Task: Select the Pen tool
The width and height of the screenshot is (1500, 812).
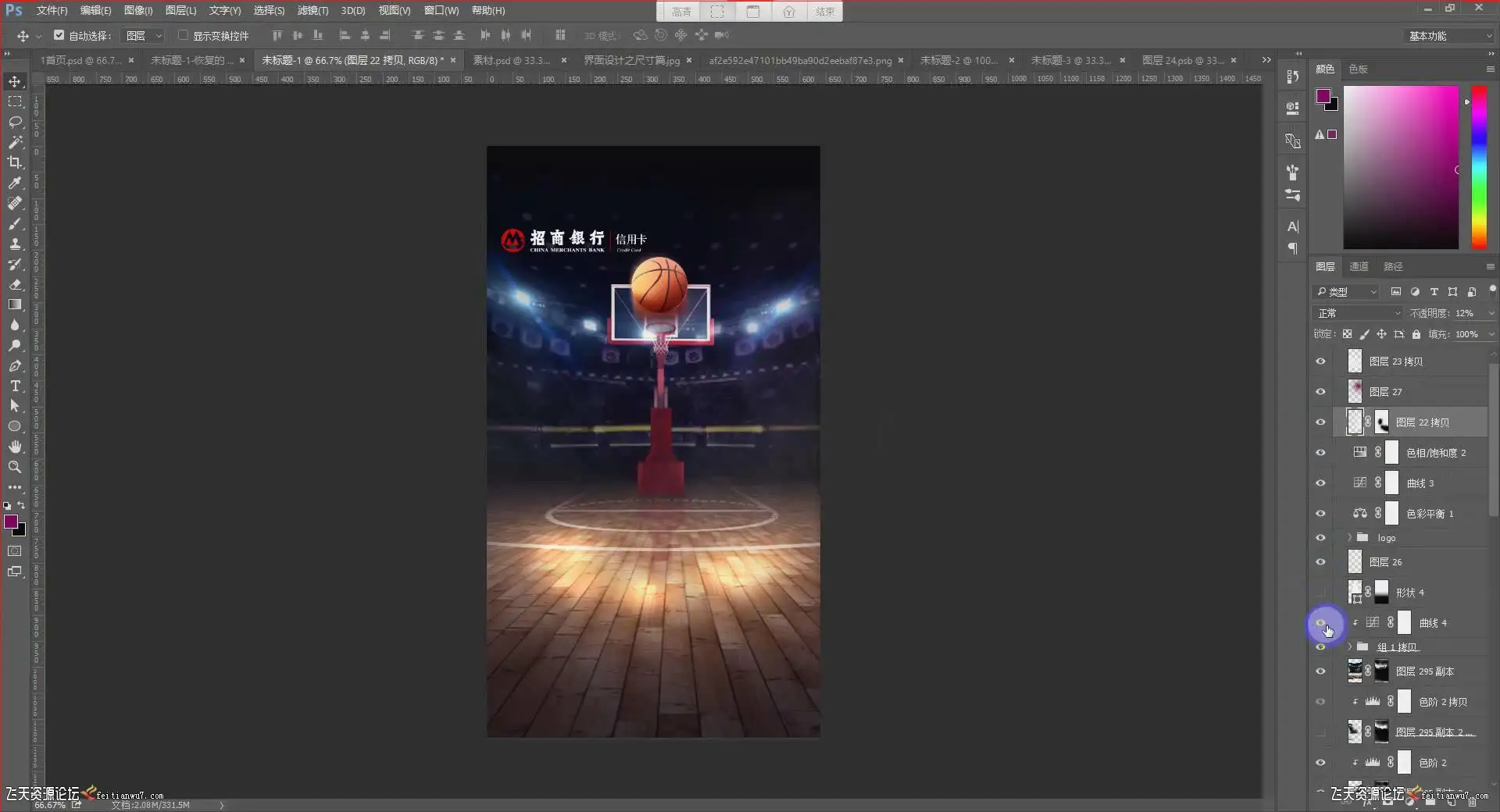Action: 15,365
